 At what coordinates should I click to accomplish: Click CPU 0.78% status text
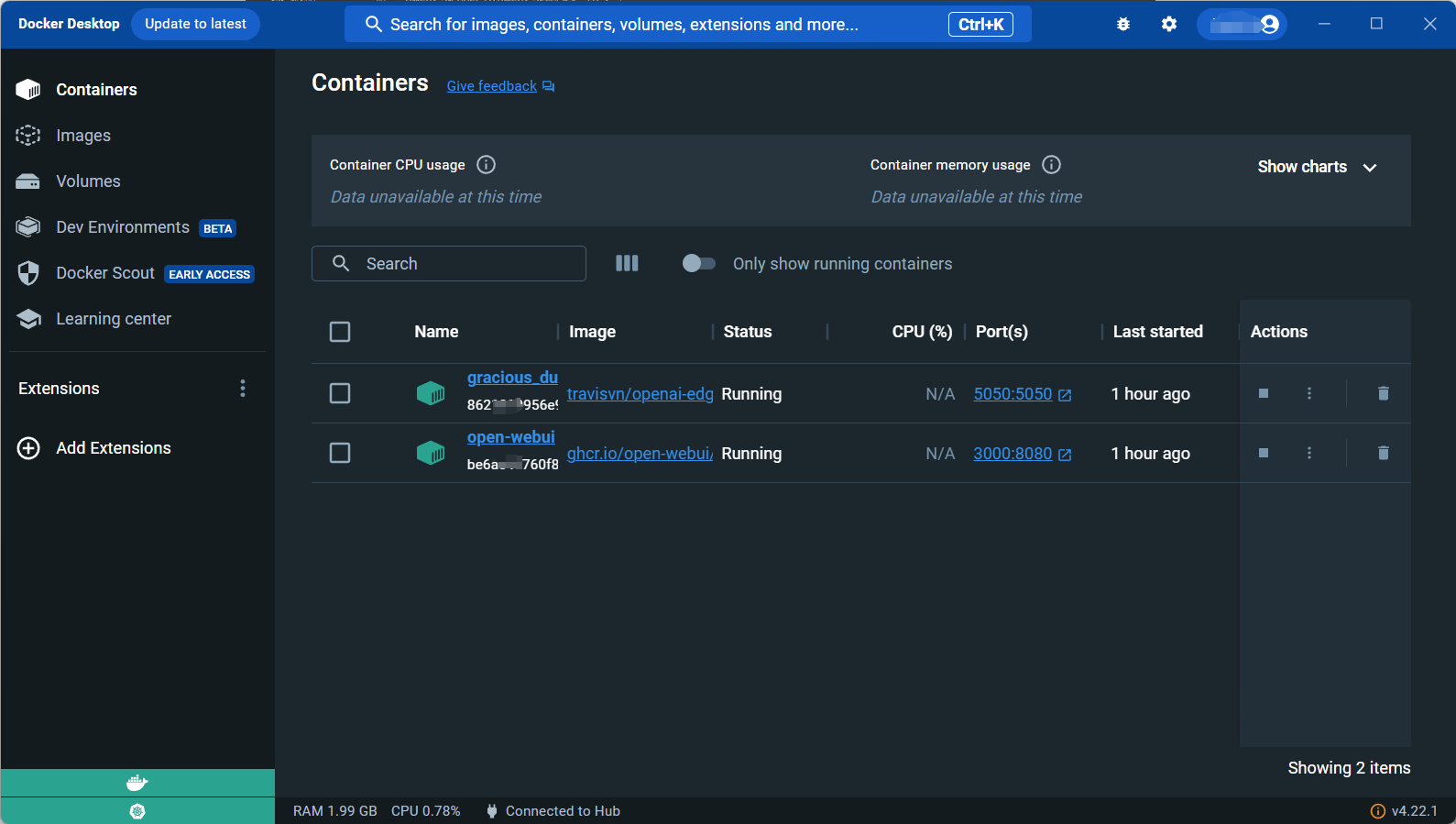[426, 811]
